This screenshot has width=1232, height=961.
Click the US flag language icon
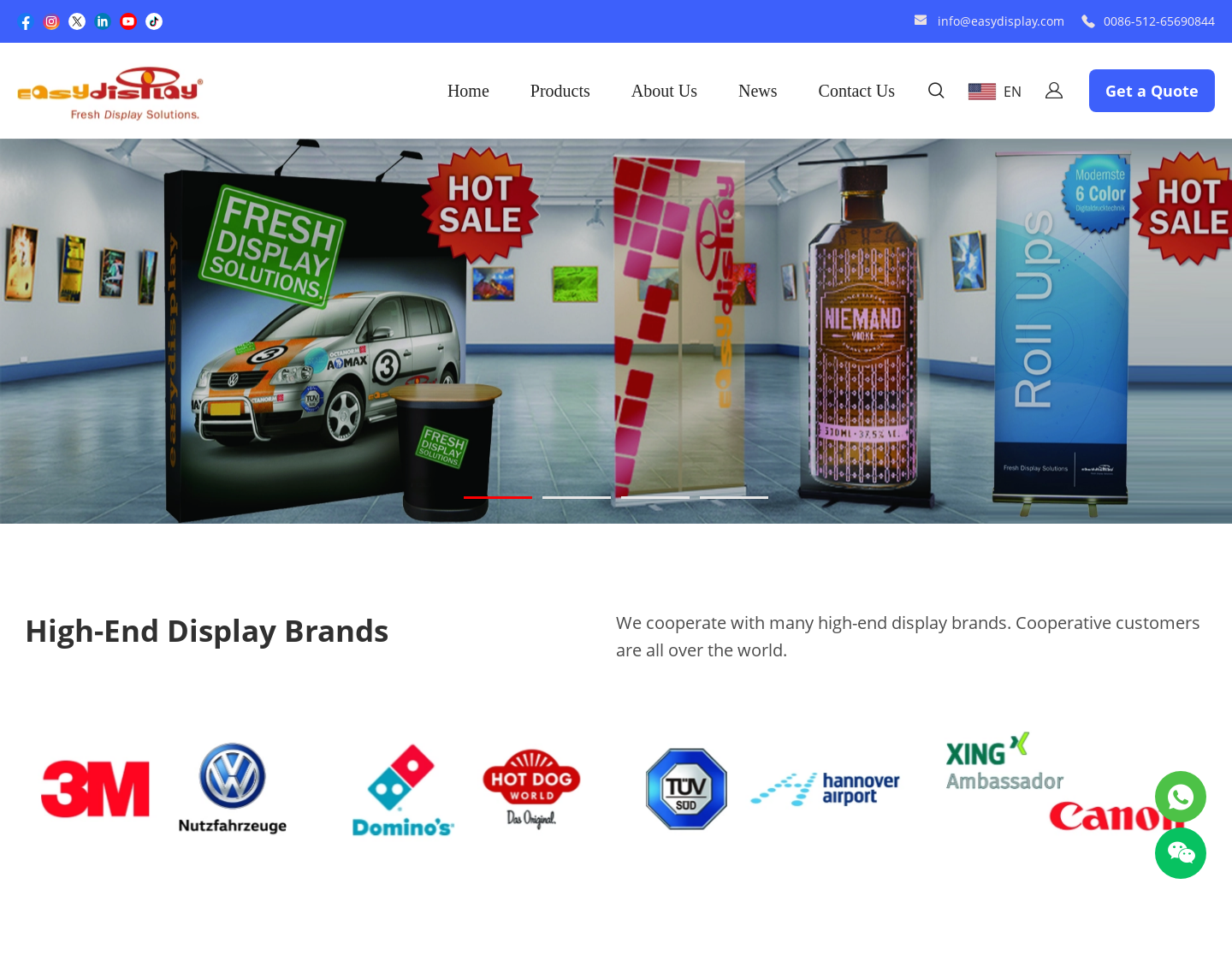[982, 92]
